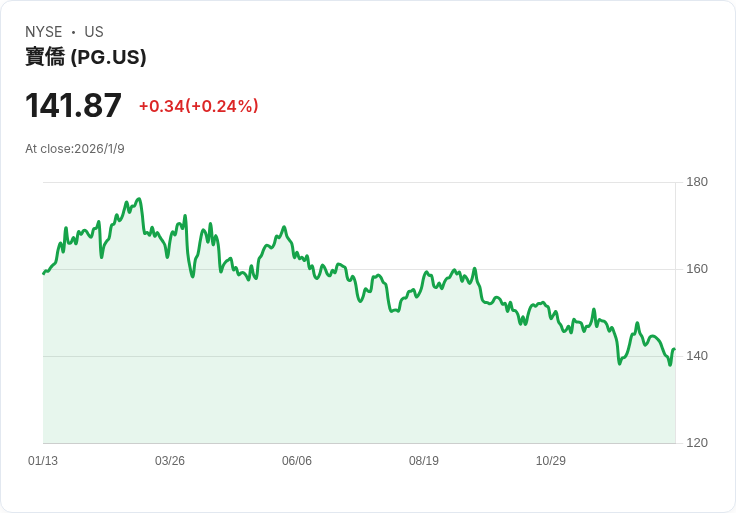Click the 141.87 current price
The width and height of the screenshot is (736, 513).
[73, 105]
